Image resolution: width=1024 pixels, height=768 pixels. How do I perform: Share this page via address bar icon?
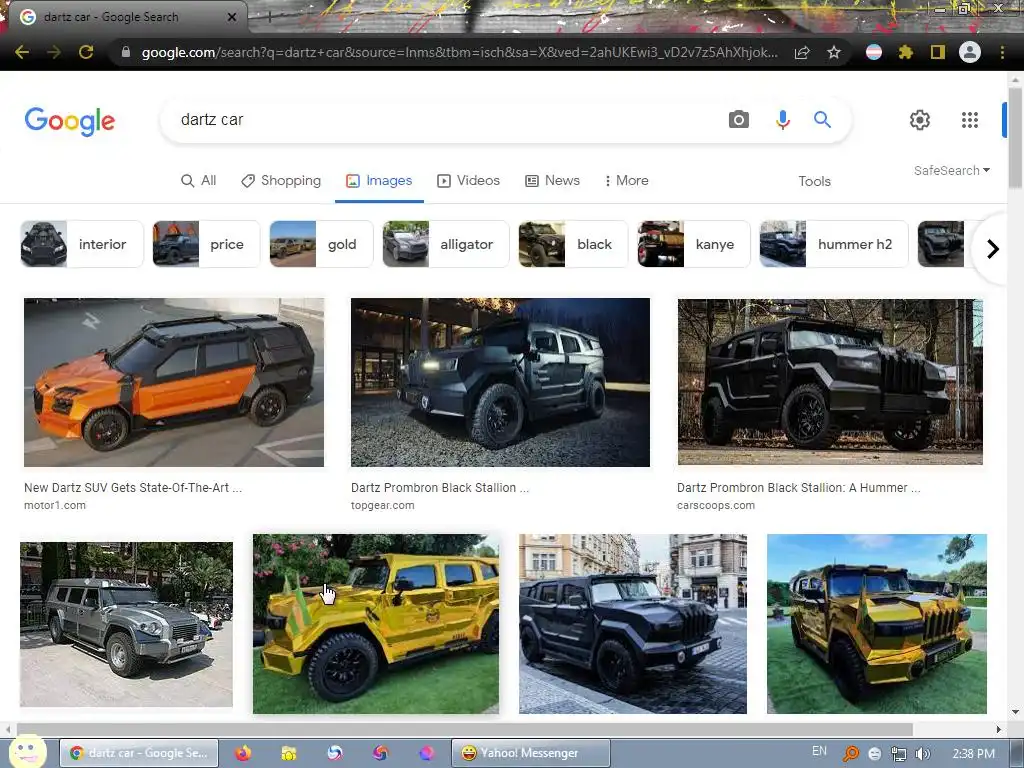802,52
